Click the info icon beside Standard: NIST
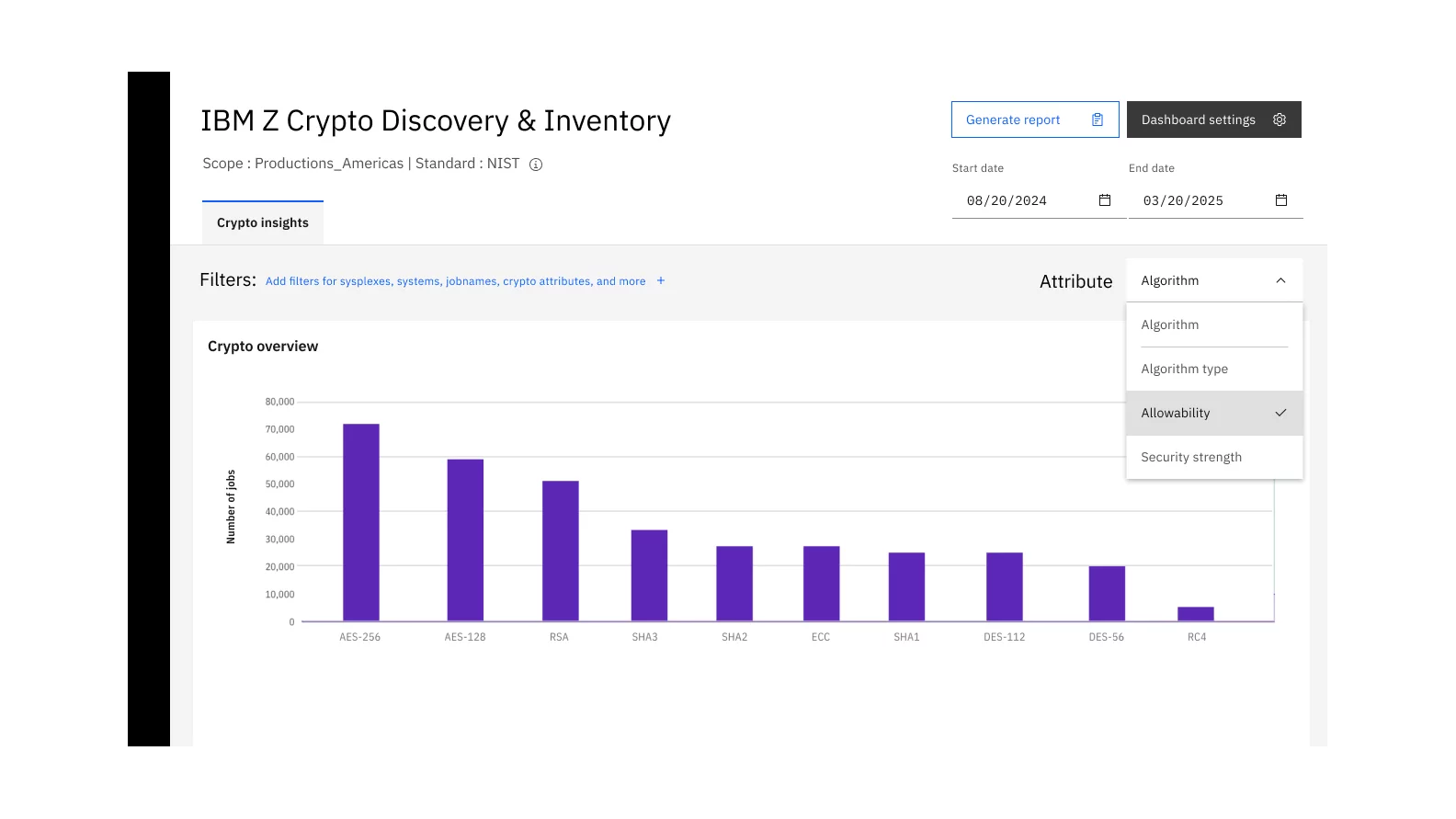Screen dimensions: 1456x819 [536, 165]
